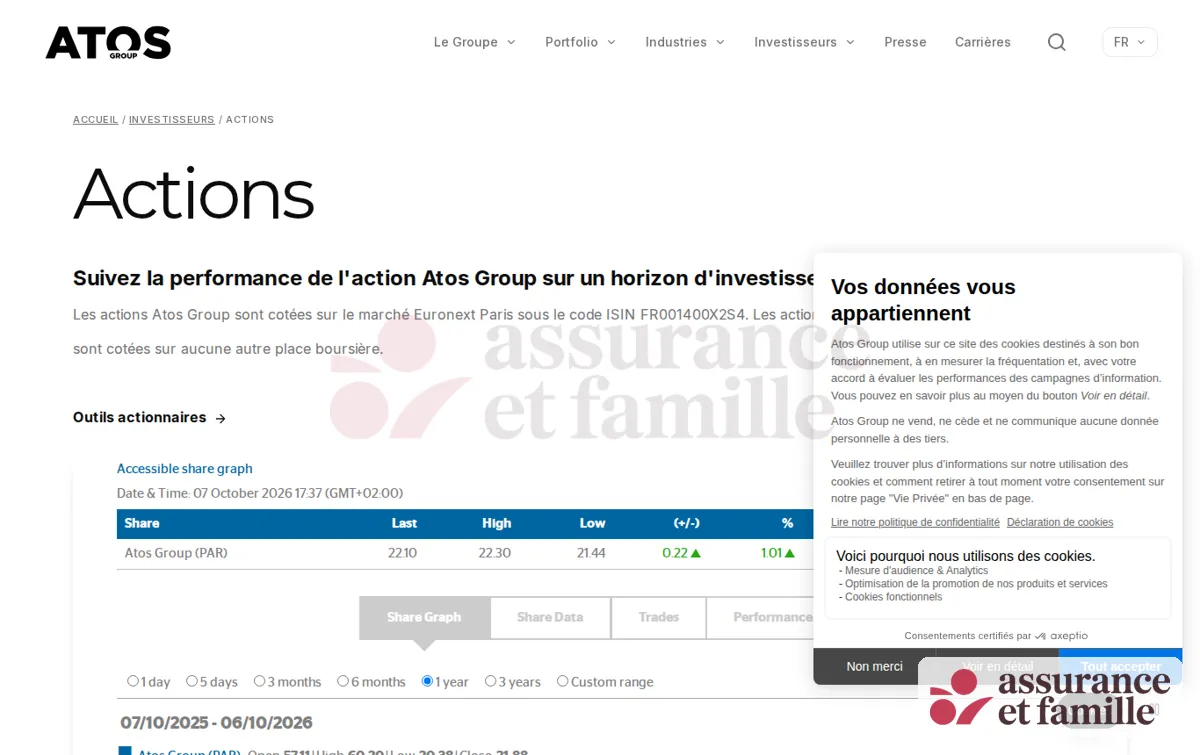Select the 3 years radio button

(491, 681)
